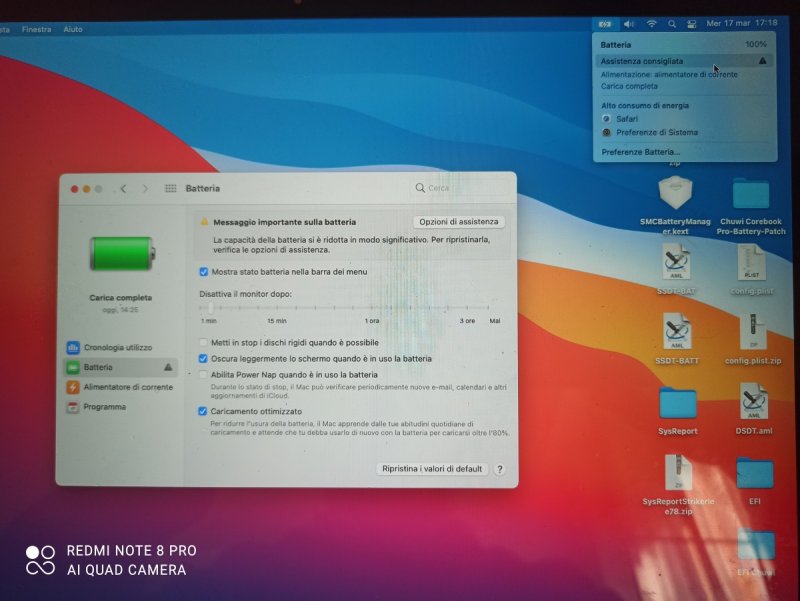The height and width of the screenshot is (601, 800).
Task: Select Alimentatore di corrente in sidebar
Action: (x=120, y=387)
